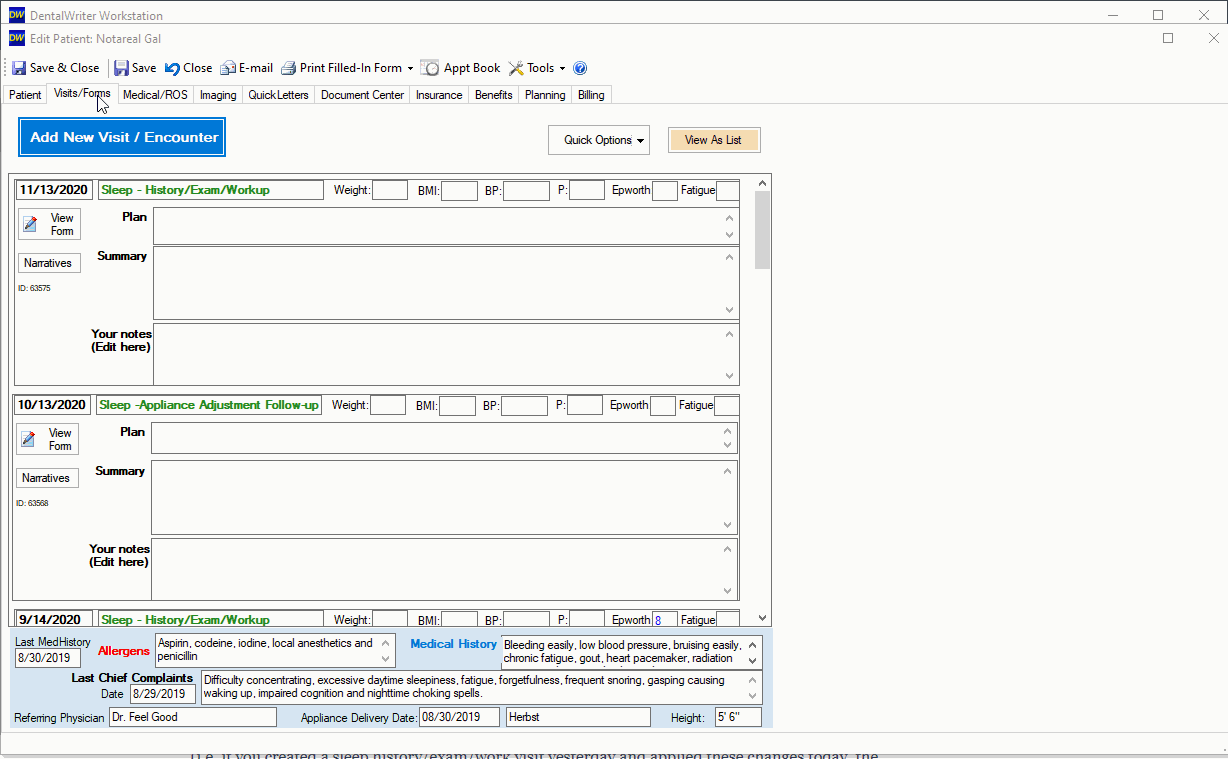Click down arrow in Allergens box
The image size is (1228, 759).
[387, 659]
